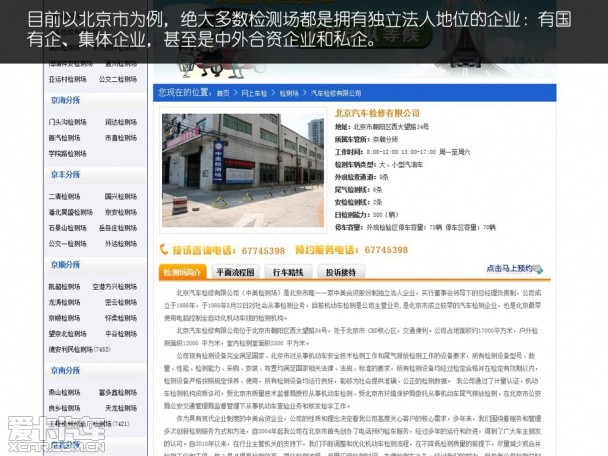The image size is (608, 456).
Task: Open the 京顺分所 section heading
Action: 65,265
